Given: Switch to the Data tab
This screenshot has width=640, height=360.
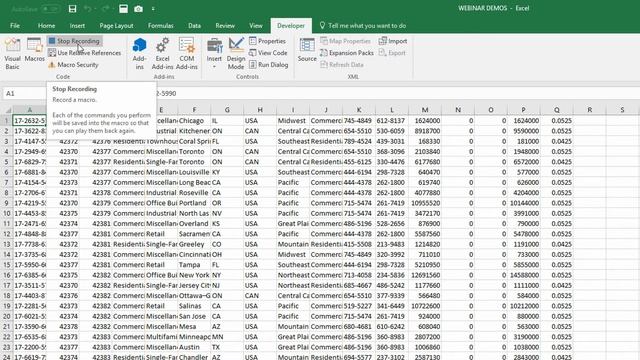Looking at the screenshot, I should tap(194, 25).
